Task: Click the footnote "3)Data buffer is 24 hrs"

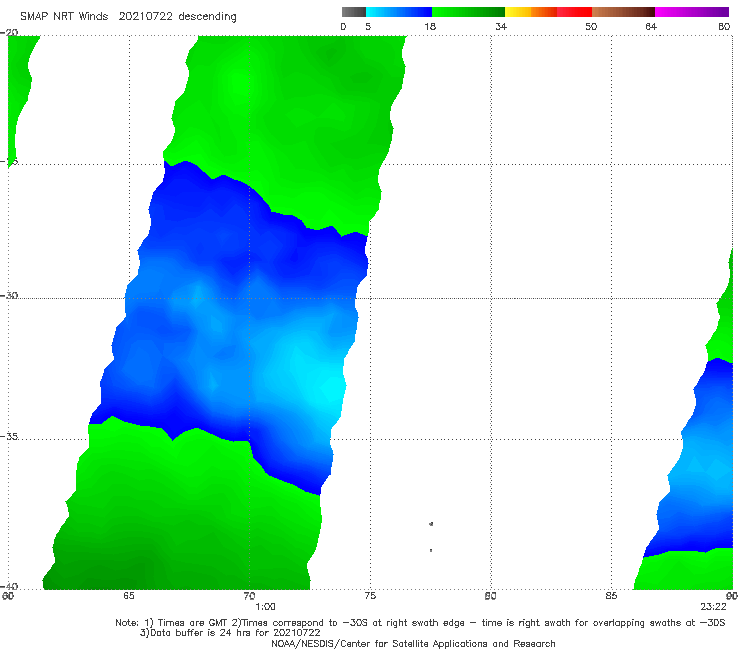Action: pyautogui.click(x=230, y=633)
